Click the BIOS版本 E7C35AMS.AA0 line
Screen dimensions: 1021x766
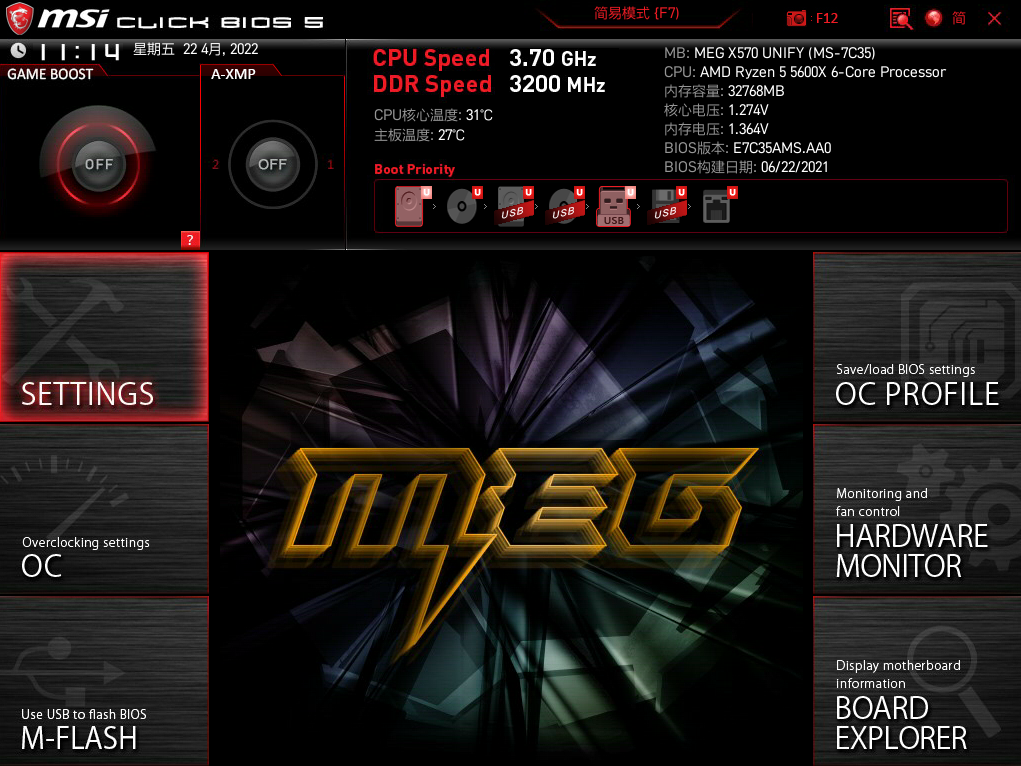[748, 148]
